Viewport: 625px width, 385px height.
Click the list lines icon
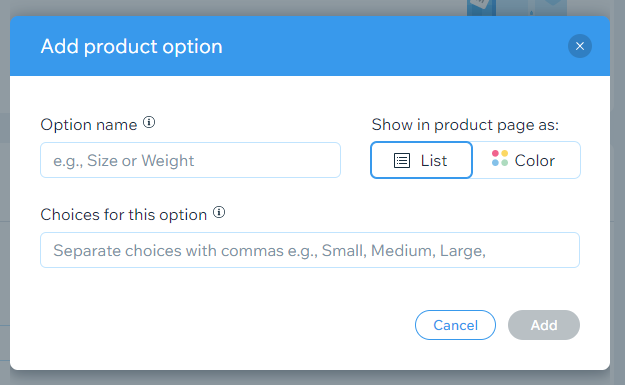(402, 161)
